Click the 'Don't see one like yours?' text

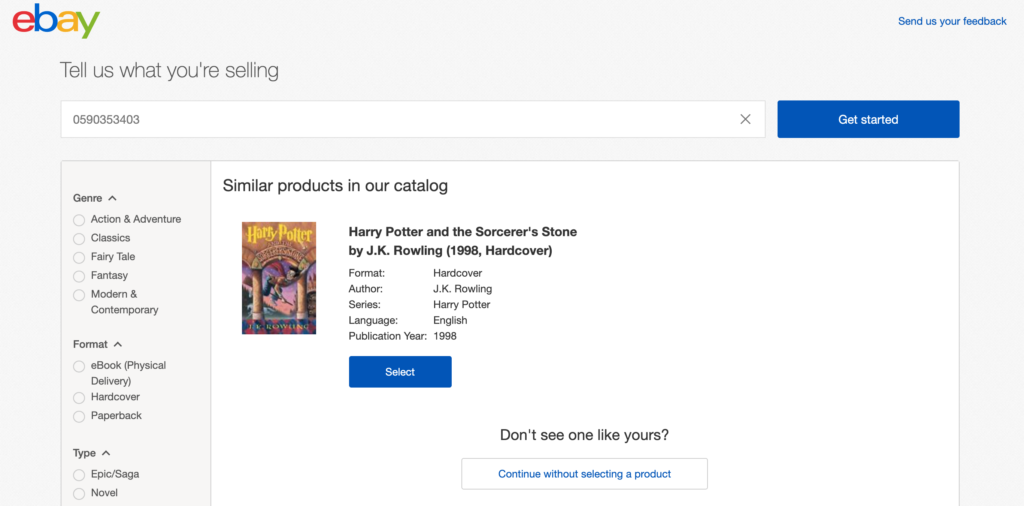(x=584, y=435)
